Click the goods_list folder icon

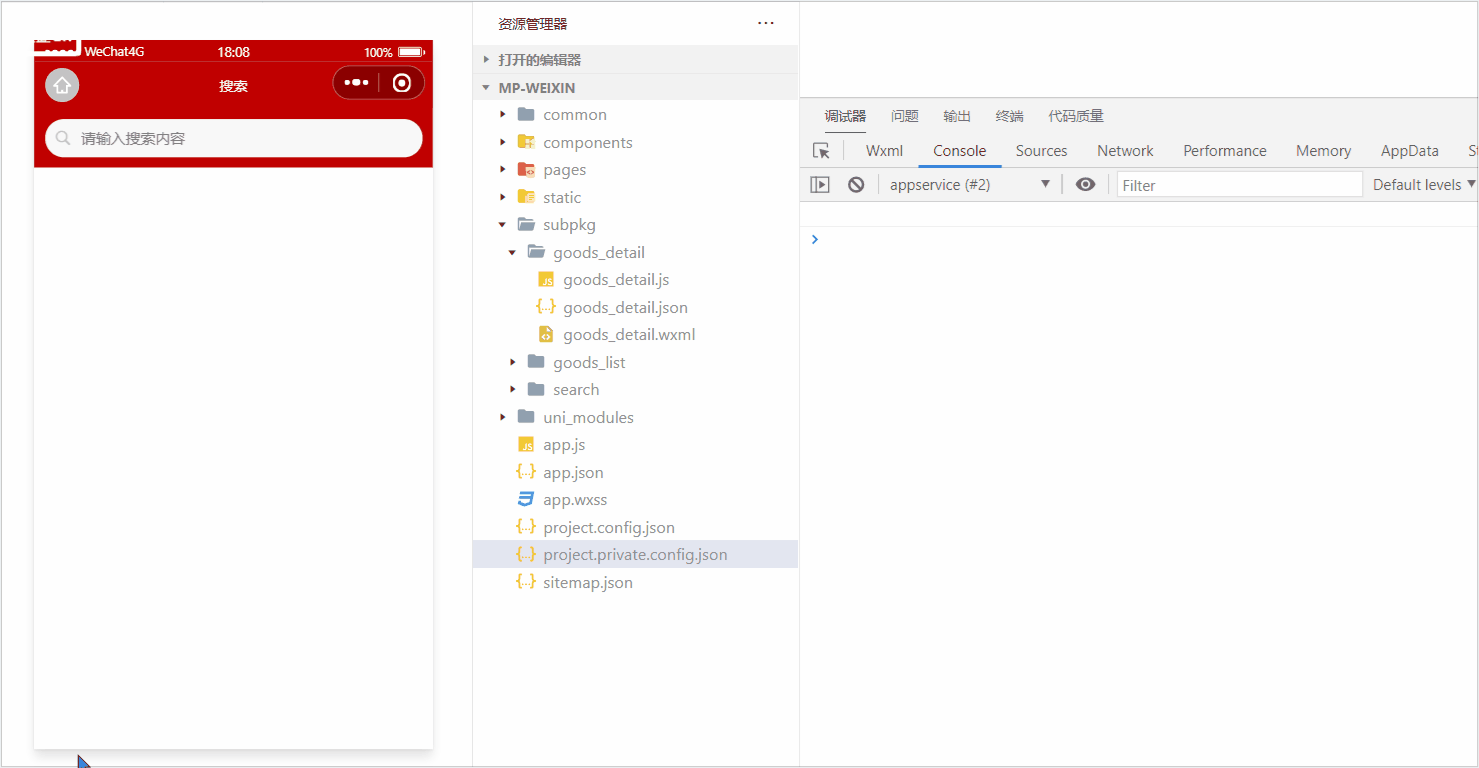(536, 362)
